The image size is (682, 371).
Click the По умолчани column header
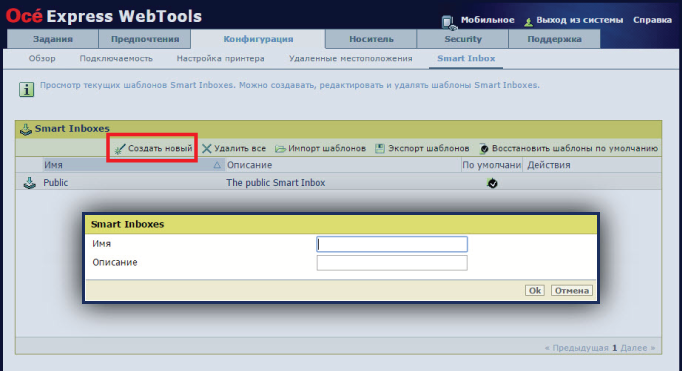point(491,165)
